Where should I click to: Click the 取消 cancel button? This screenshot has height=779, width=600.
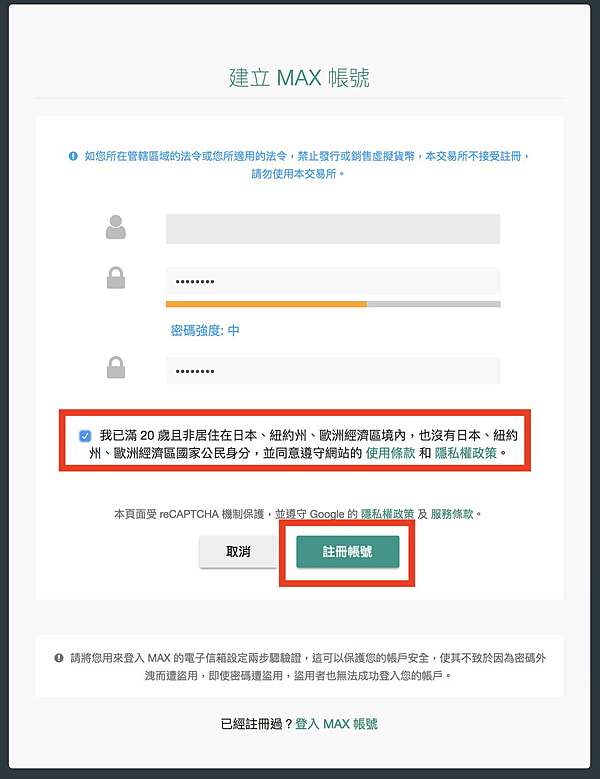(x=238, y=551)
